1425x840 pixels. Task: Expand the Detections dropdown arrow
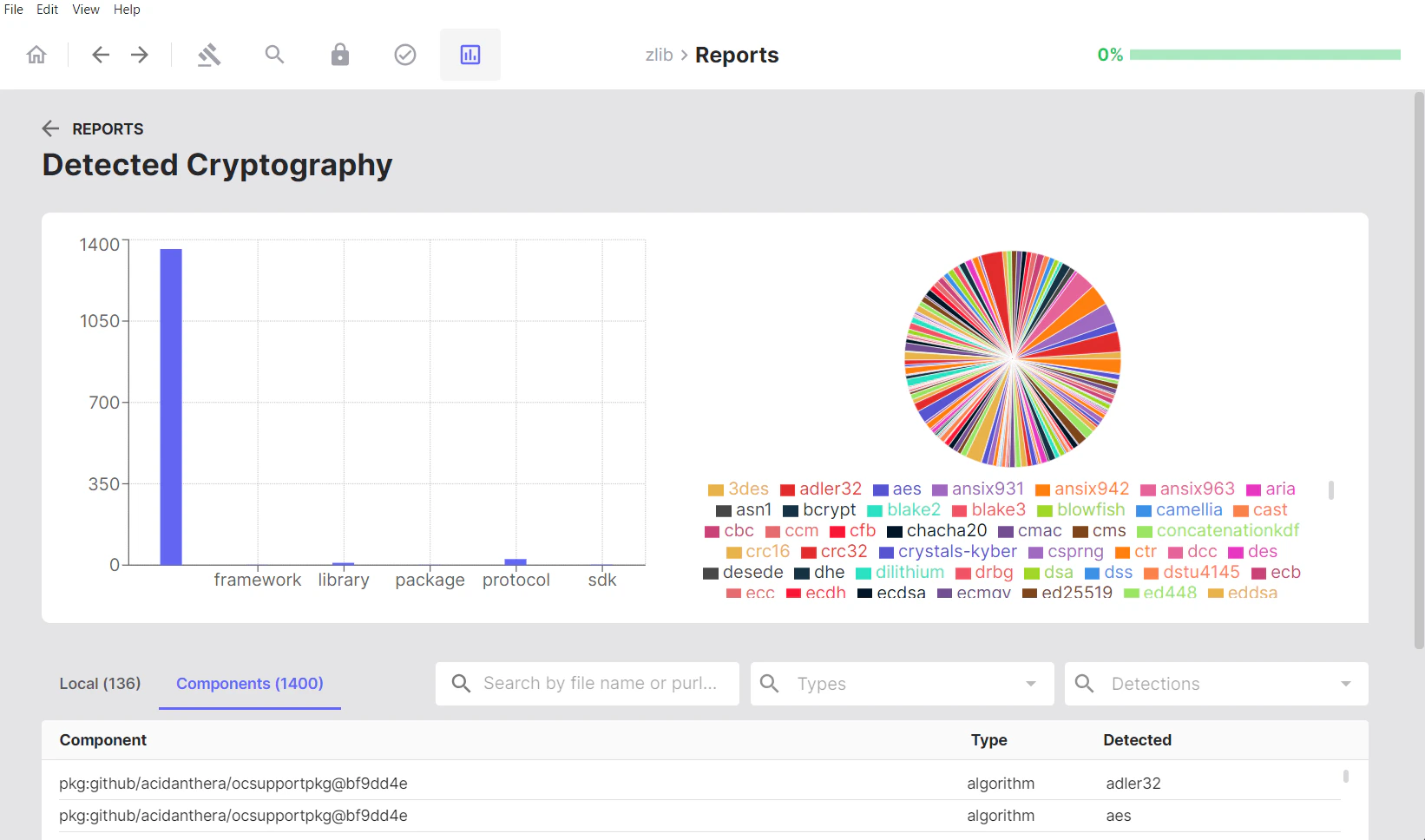[x=1346, y=684]
